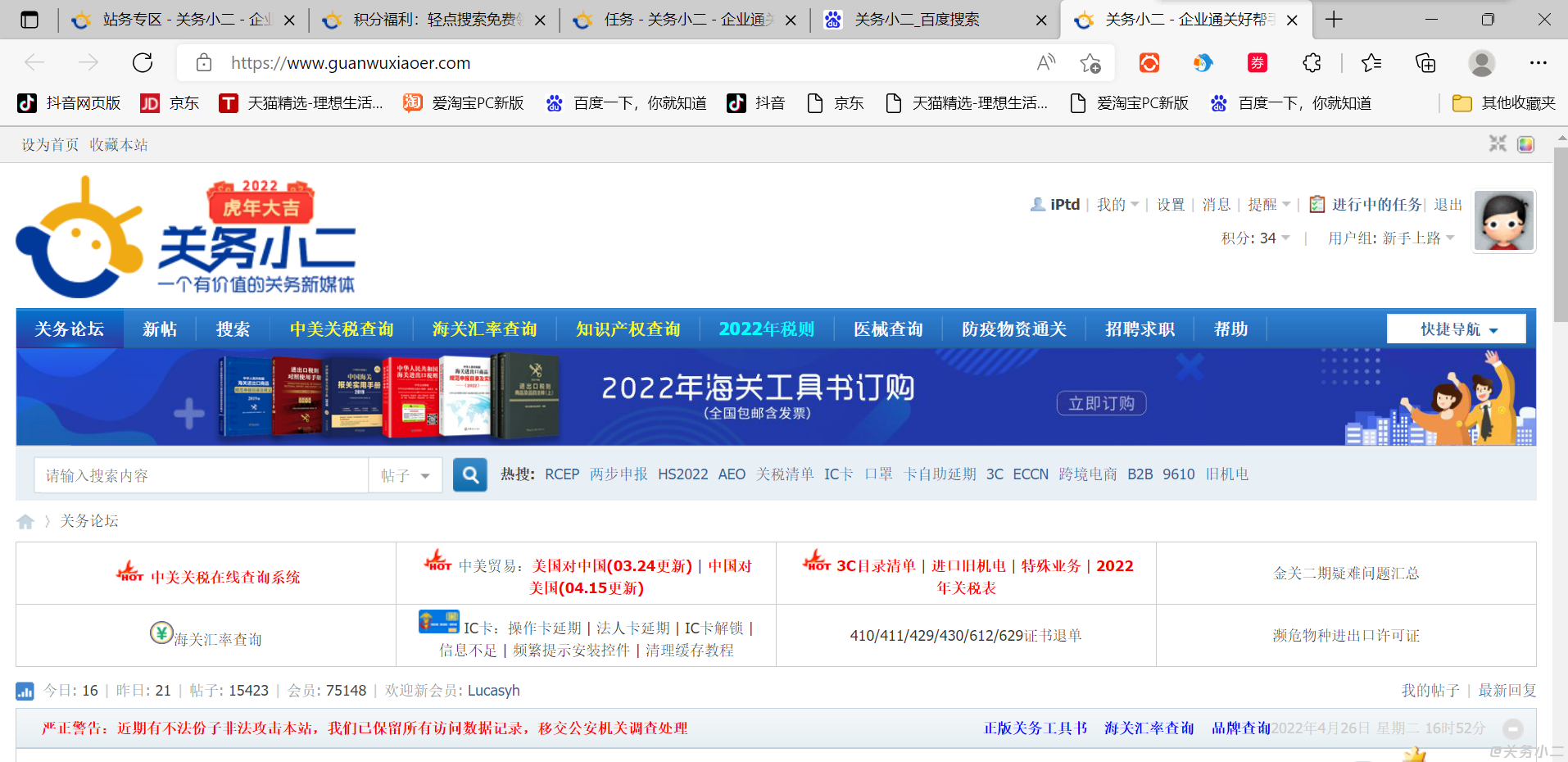This screenshot has height=762, width=1568.
Task: Click the breadcrumb home icon
Action: [25, 522]
